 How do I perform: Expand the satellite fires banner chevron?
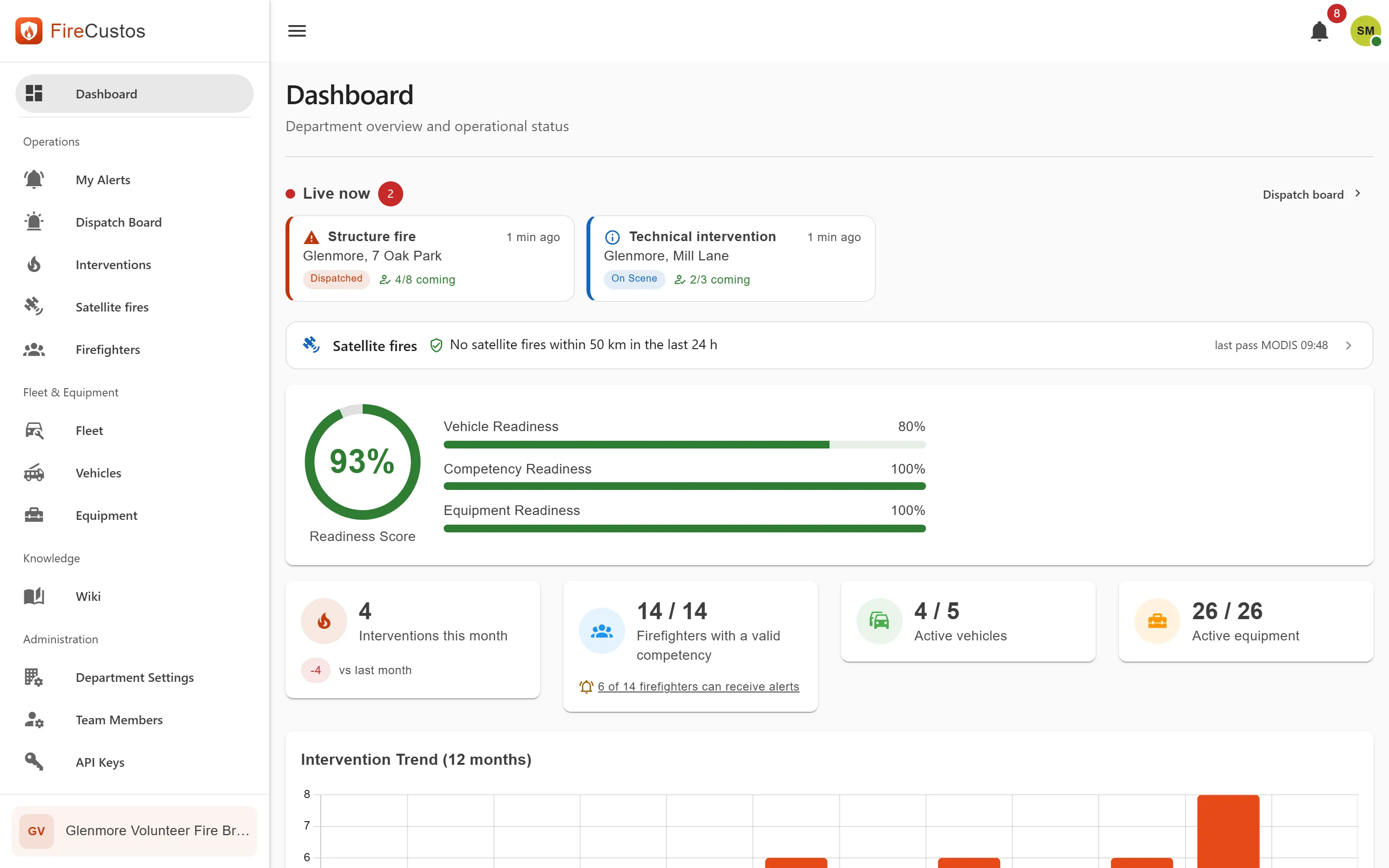coord(1349,346)
